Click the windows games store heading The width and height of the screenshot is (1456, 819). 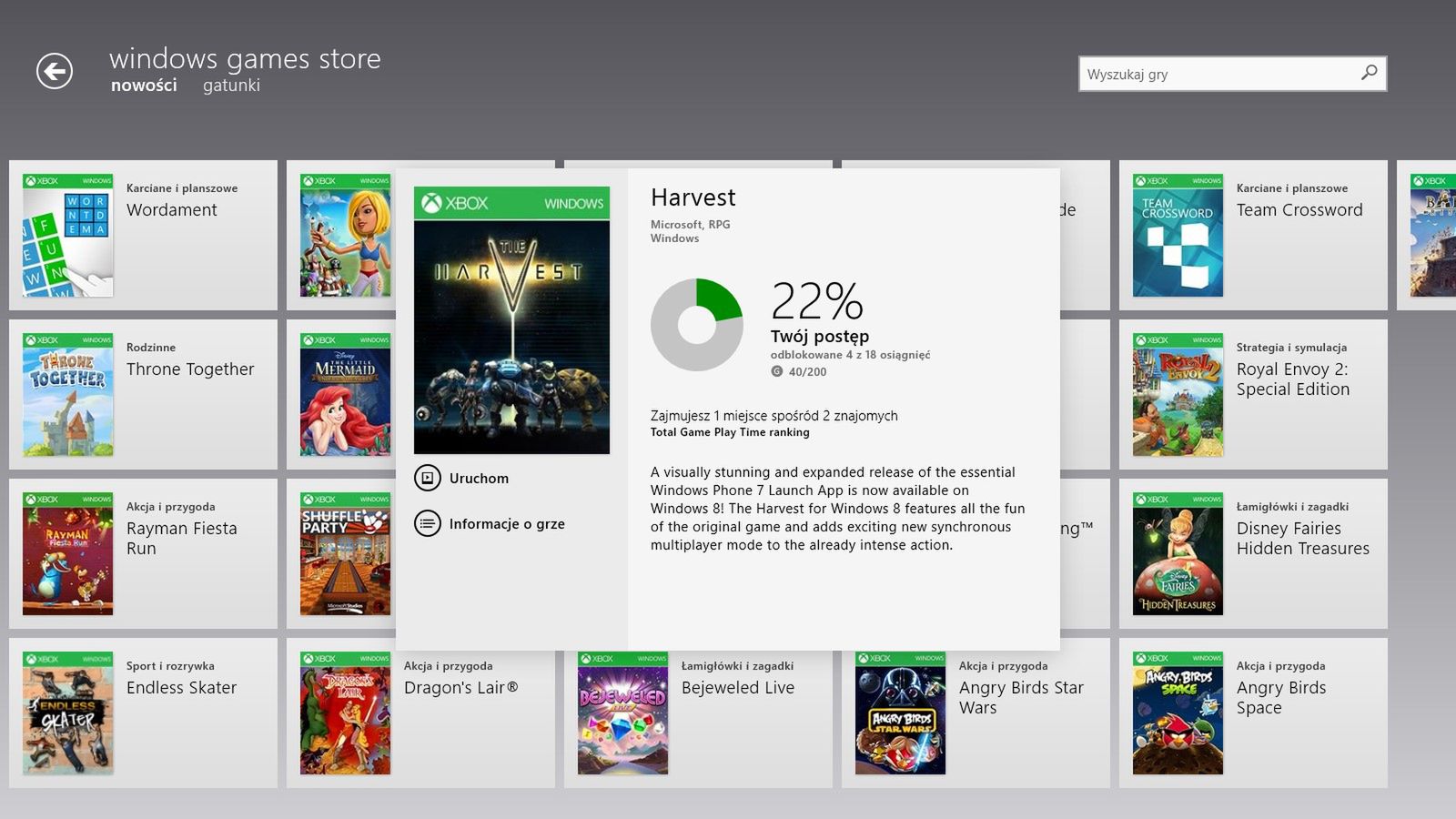(x=245, y=58)
